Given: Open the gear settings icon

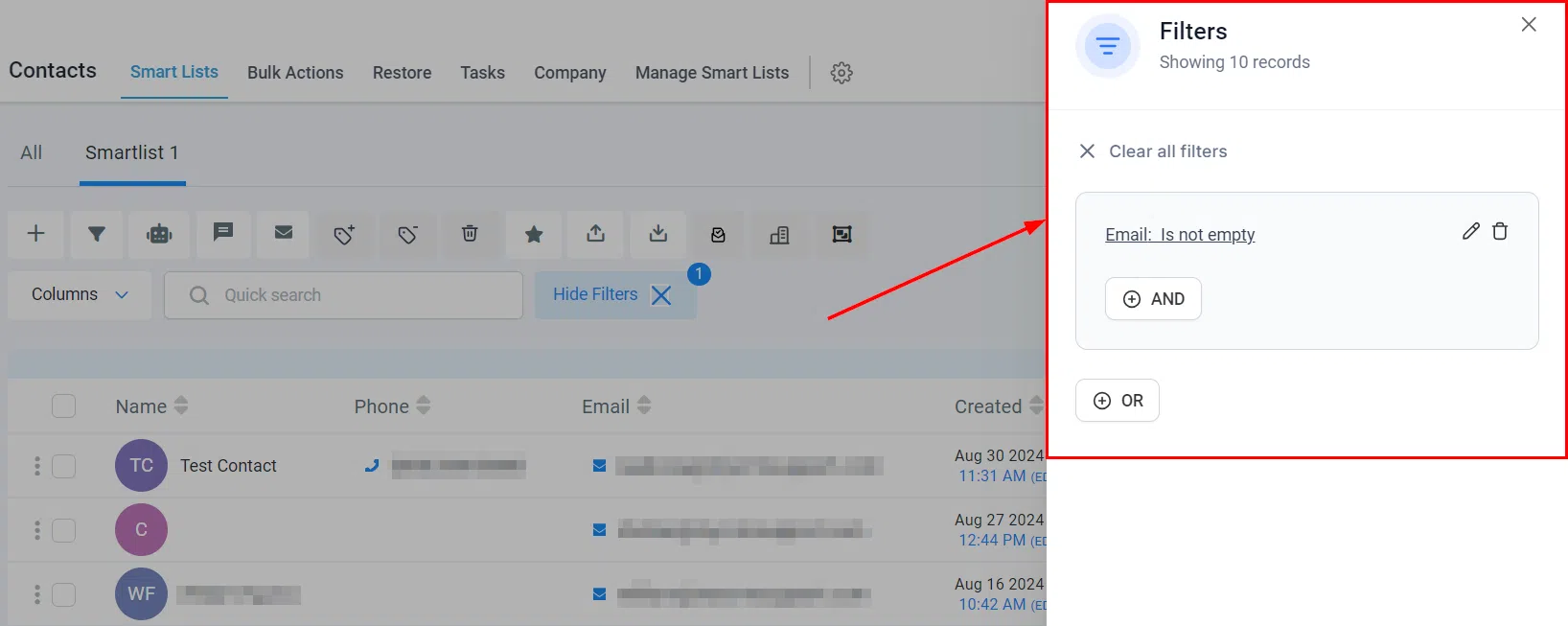Looking at the screenshot, I should (842, 73).
